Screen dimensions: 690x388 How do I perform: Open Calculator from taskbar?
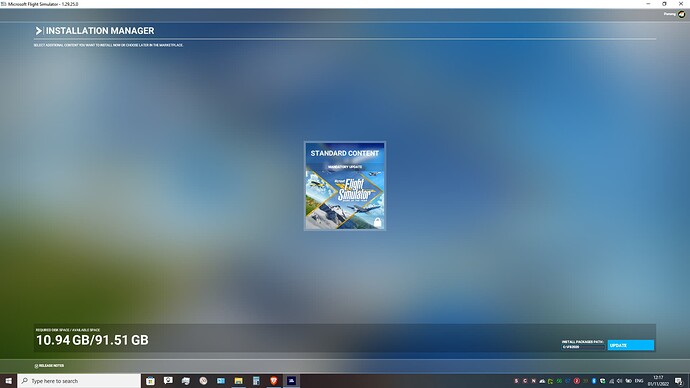pyautogui.click(x=256, y=381)
